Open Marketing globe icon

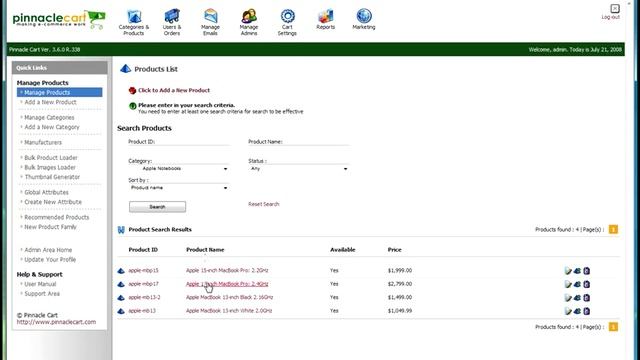pos(364,16)
